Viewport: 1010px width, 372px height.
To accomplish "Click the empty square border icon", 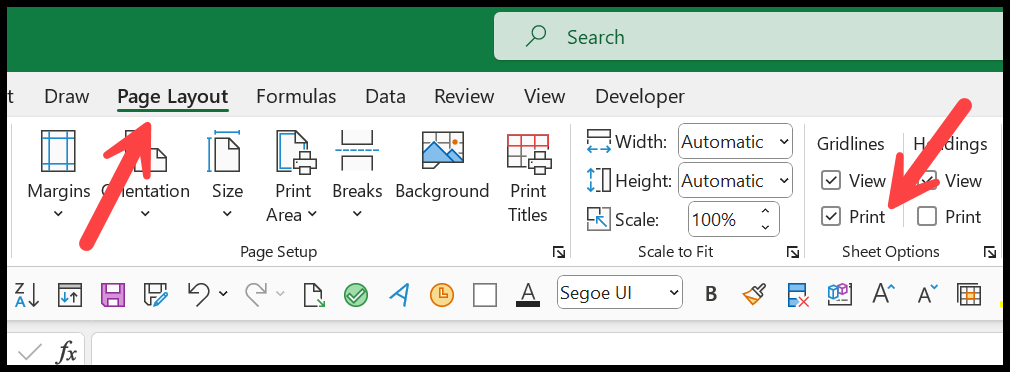I will [485, 295].
